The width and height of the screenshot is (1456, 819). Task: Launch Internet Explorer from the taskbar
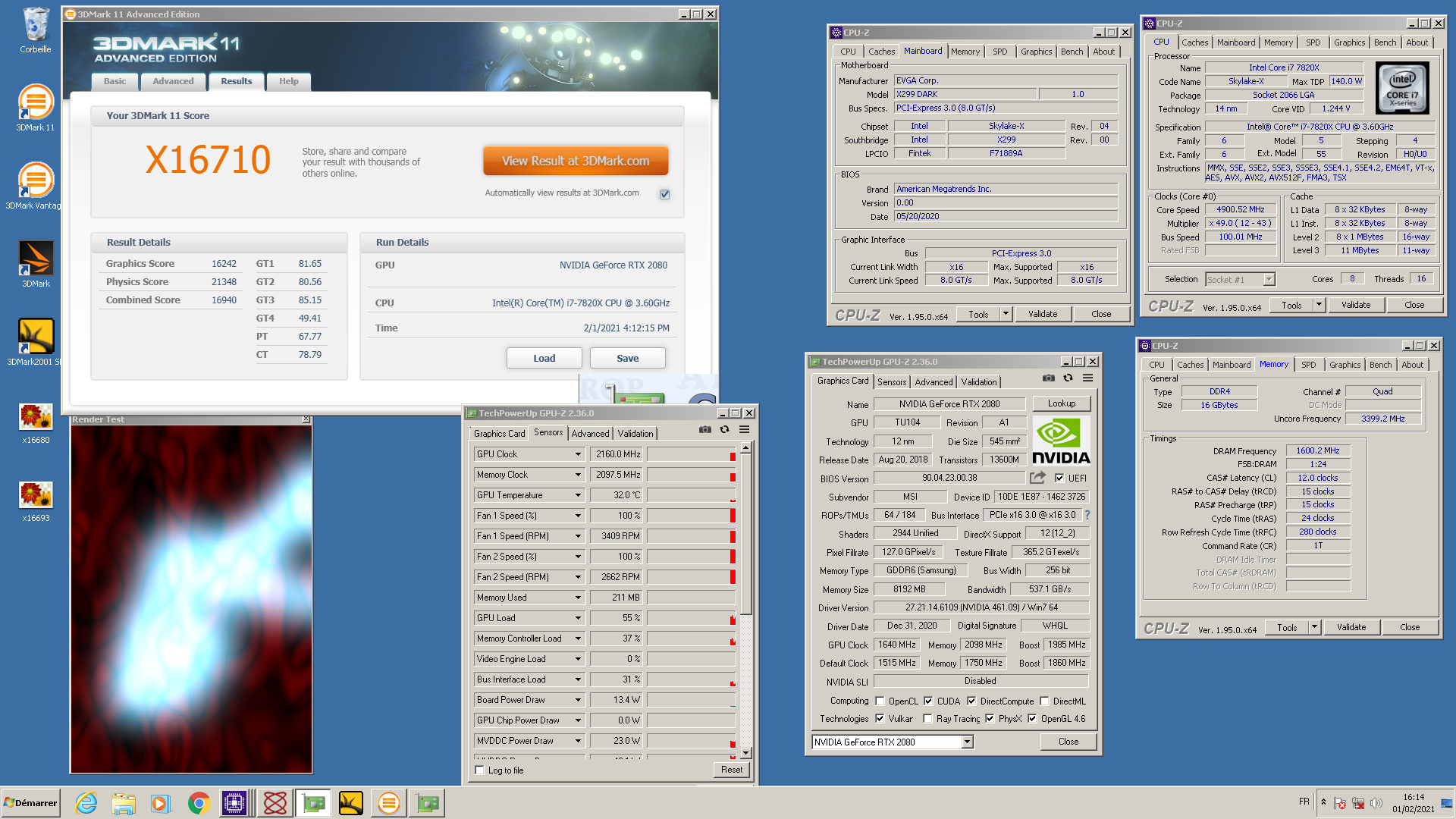point(86,803)
